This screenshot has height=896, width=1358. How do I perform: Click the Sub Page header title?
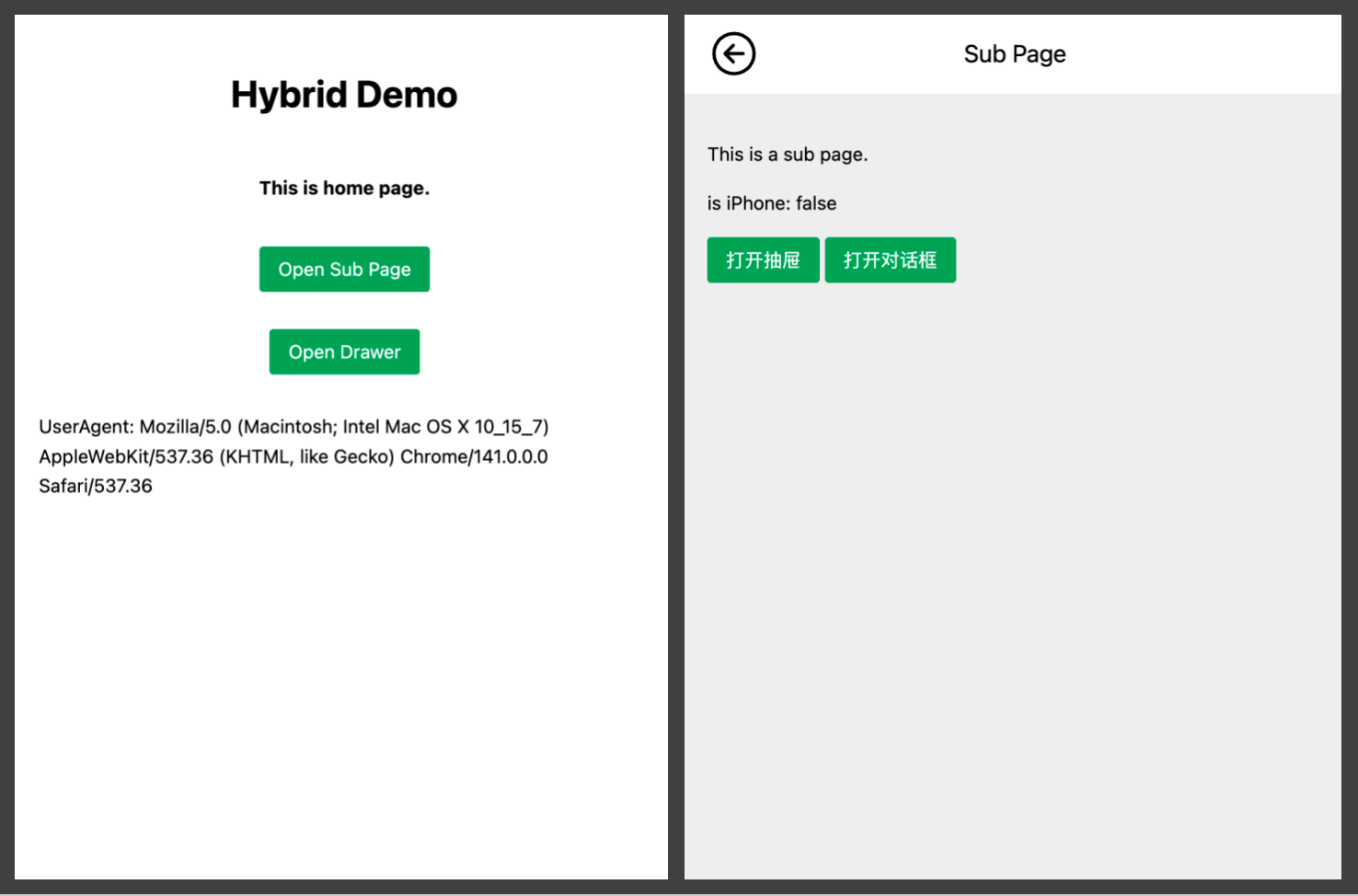1014,54
